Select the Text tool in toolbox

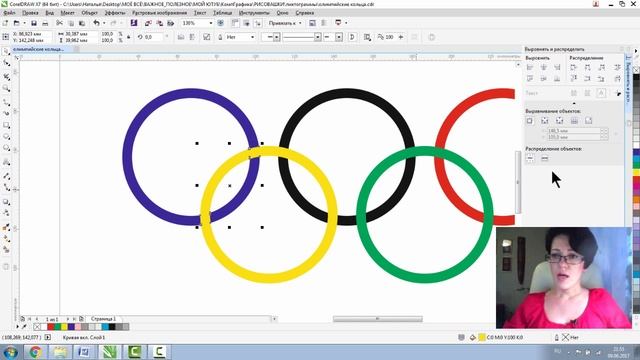point(6,162)
